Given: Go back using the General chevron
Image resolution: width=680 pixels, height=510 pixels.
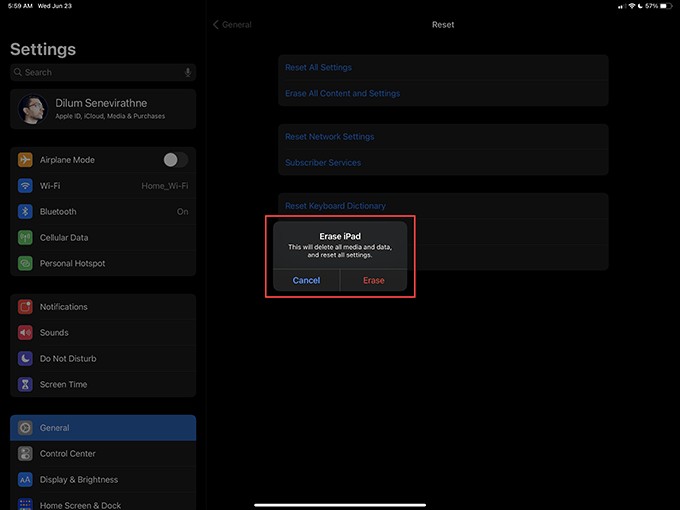Looking at the screenshot, I should 232,25.
